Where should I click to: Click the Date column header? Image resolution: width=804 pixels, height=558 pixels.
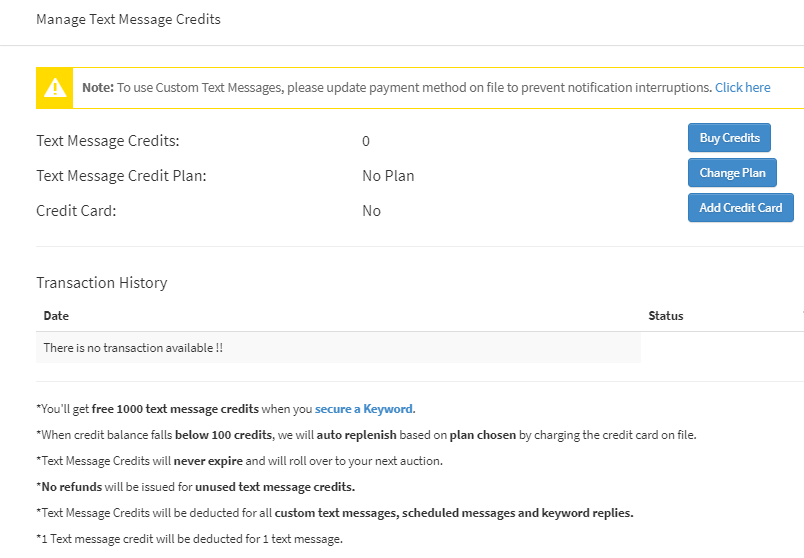pyautogui.click(x=56, y=316)
